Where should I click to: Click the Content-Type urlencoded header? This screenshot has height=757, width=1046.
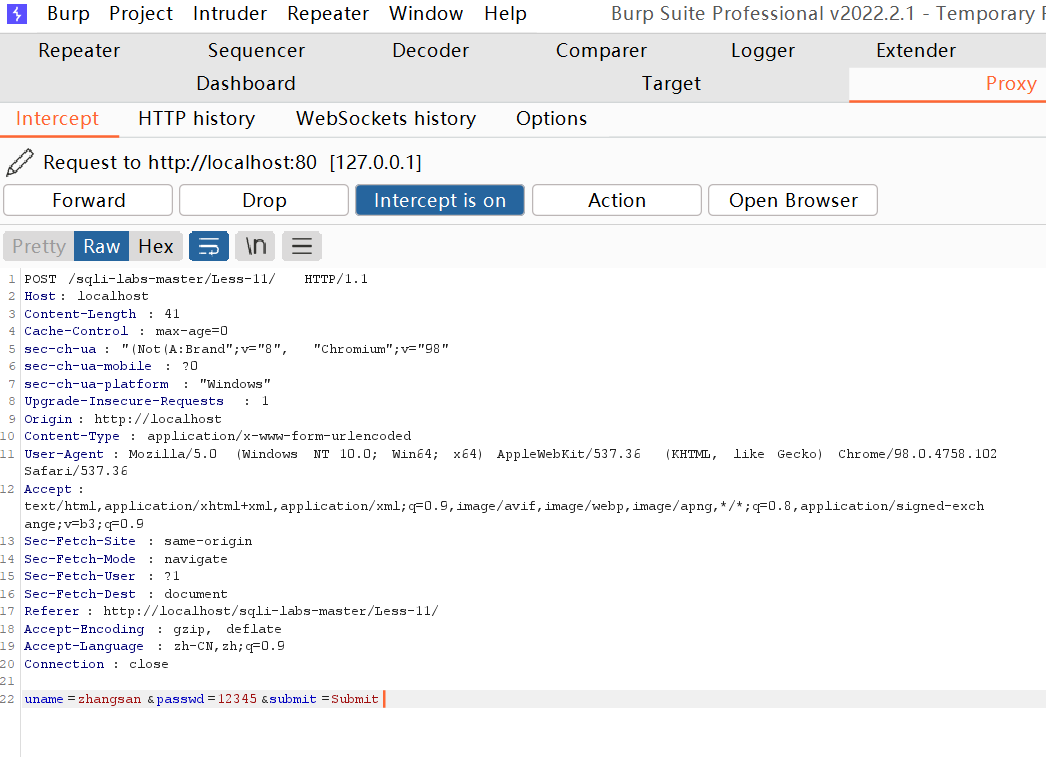point(217,436)
